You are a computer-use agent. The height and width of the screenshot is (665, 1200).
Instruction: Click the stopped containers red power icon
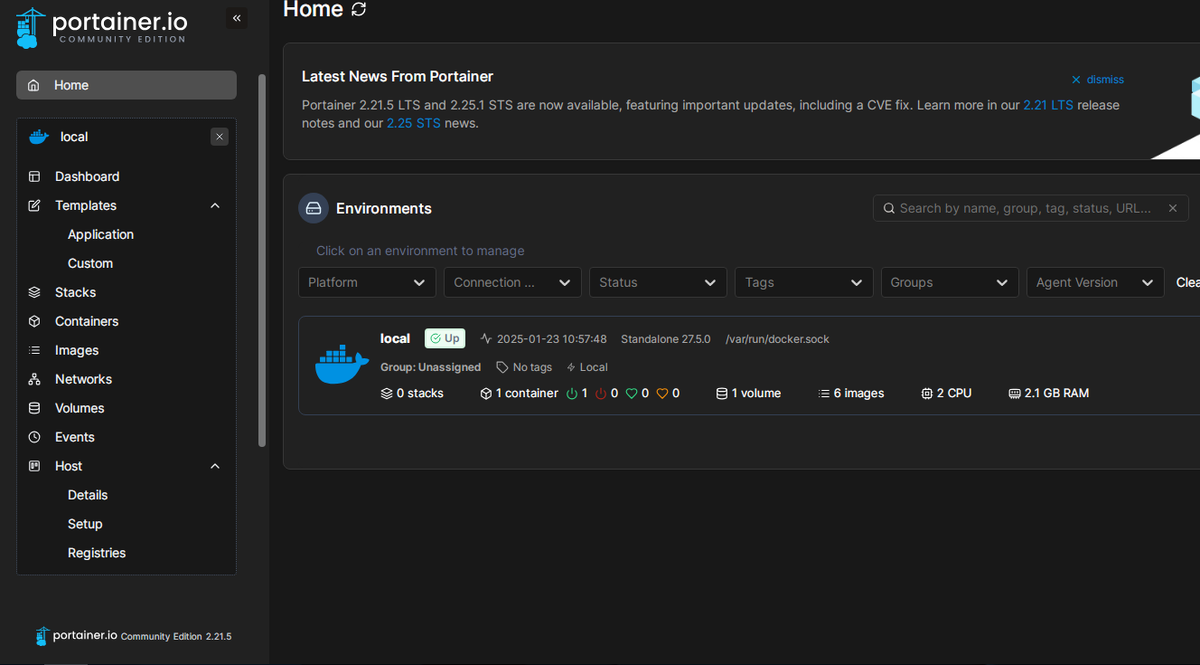click(601, 393)
